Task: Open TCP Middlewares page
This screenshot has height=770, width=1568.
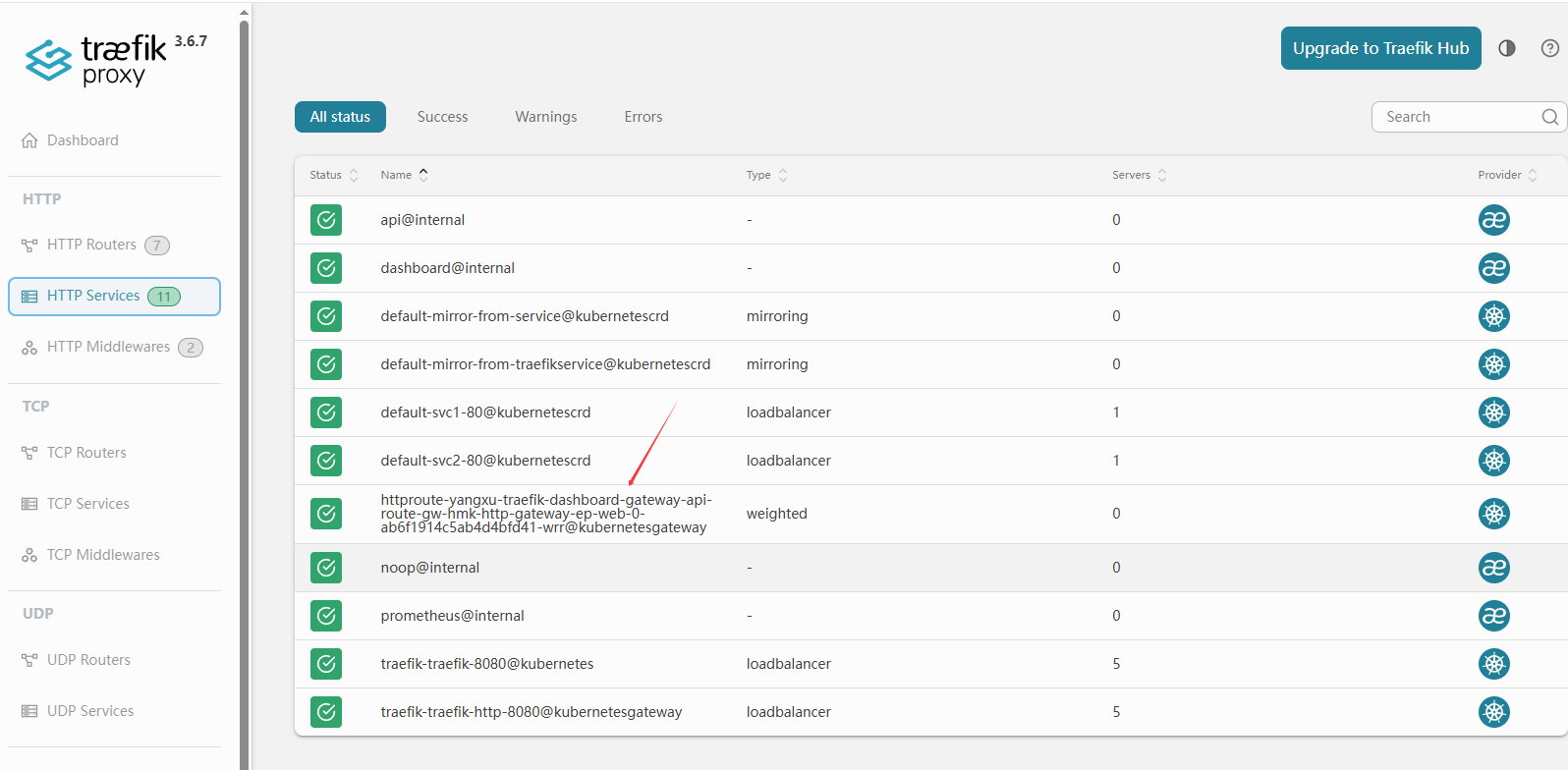Action: pyautogui.click(x=114, y=555)
